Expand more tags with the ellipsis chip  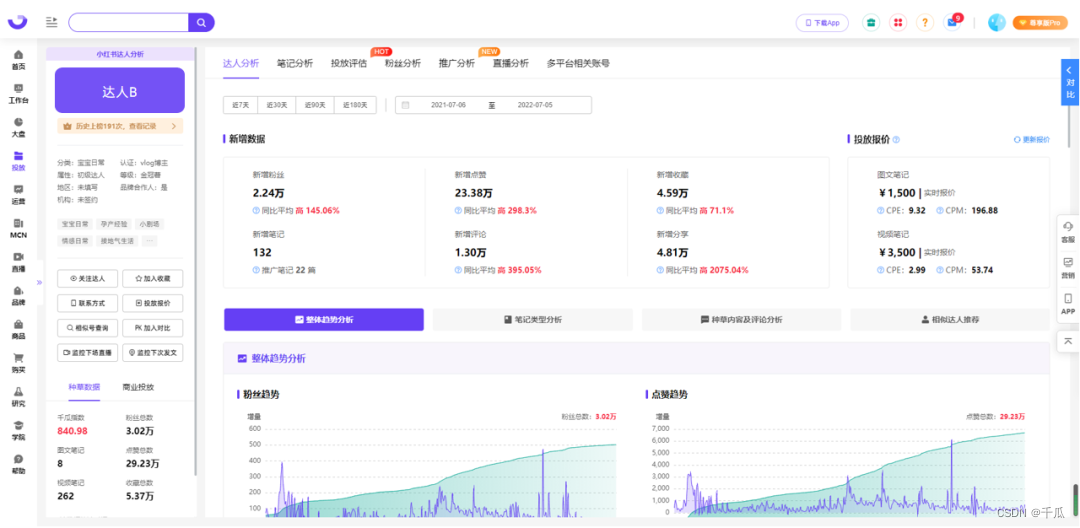point(149,241)
